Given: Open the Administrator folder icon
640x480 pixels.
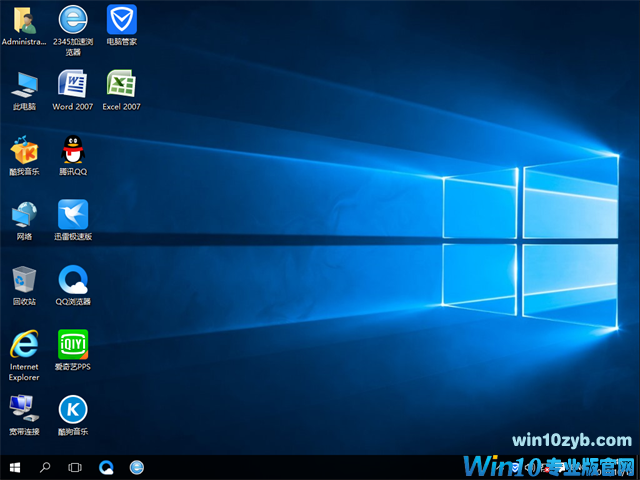Looking at the screenshot, I should [24, 20].
